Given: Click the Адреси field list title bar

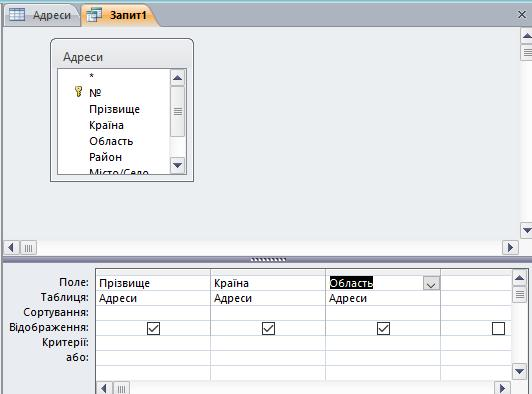Looking at the screenshot, I should coord(122,56).
